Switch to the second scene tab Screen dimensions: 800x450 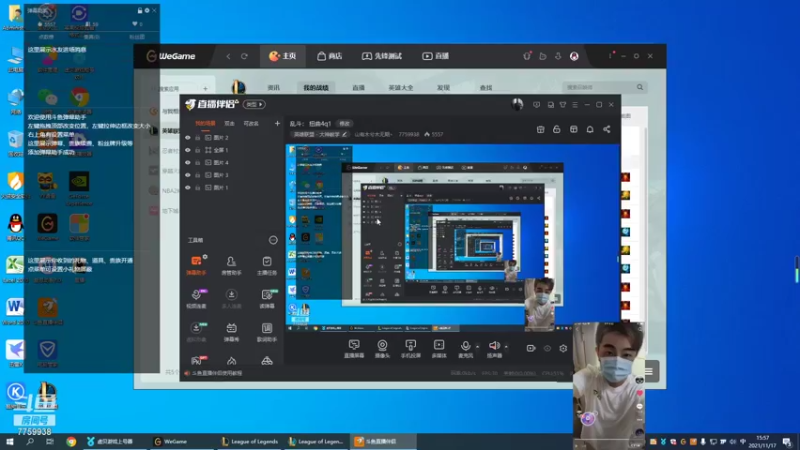pos(230,123)
